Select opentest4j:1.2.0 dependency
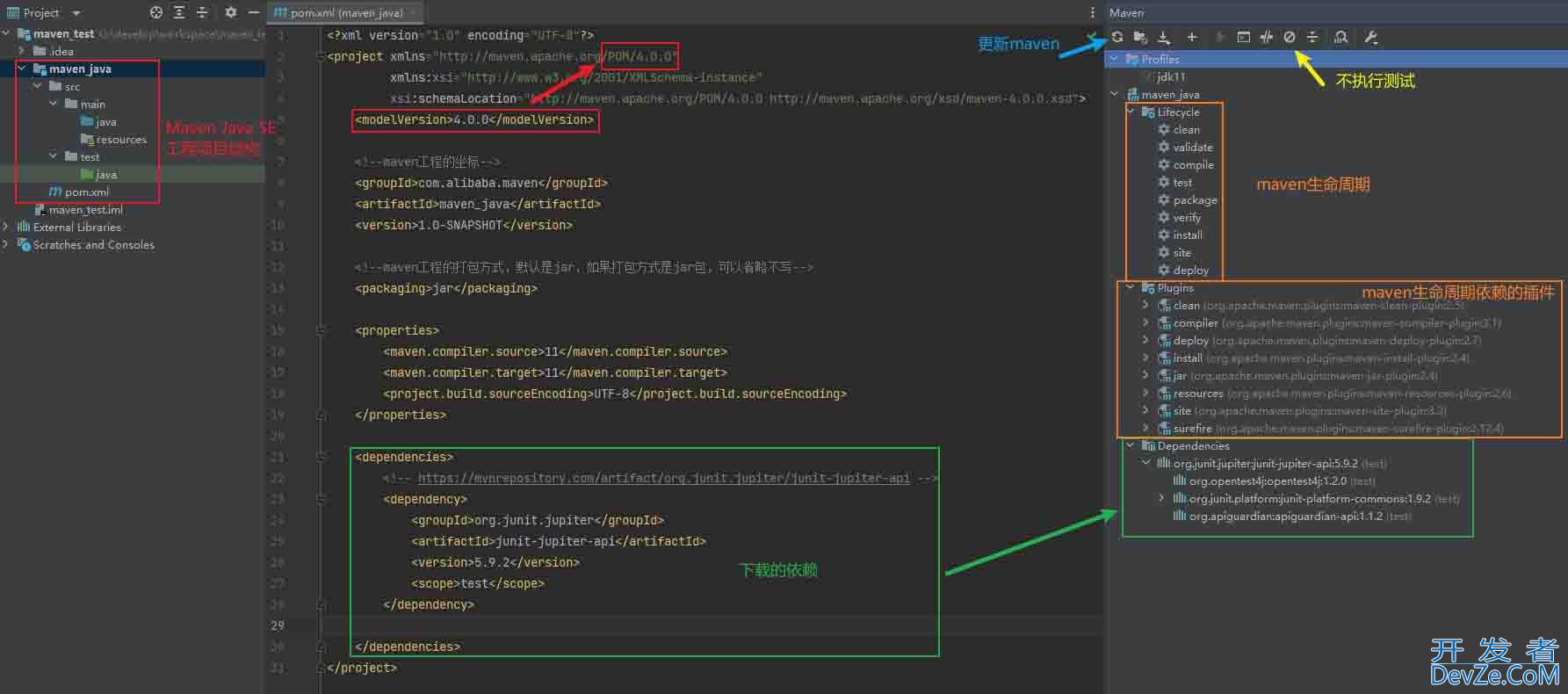The width and height of the screenshot is (1568, 694). 1274,481
